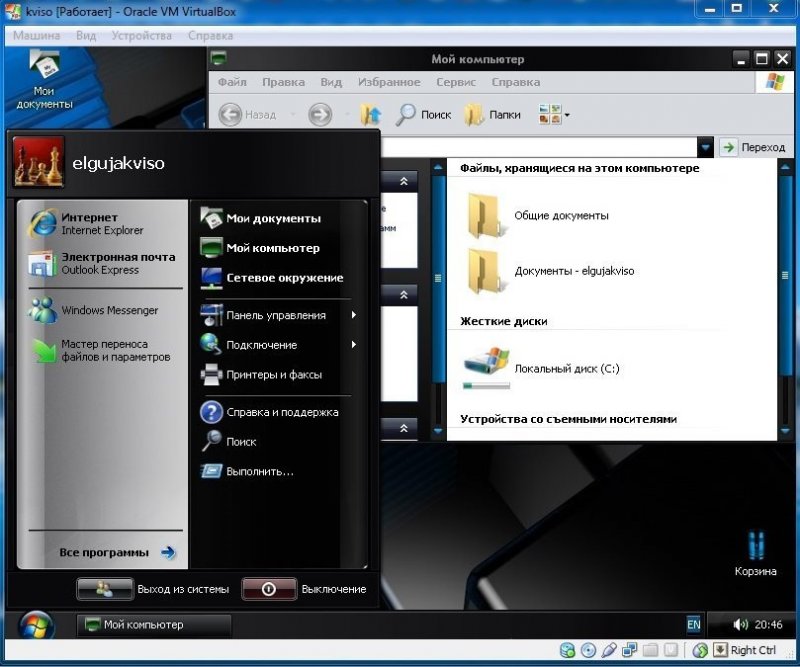Viewport: 800px width, 667px height.
Task: Click the forward arrow toolbar button
Action: [320, 114]
